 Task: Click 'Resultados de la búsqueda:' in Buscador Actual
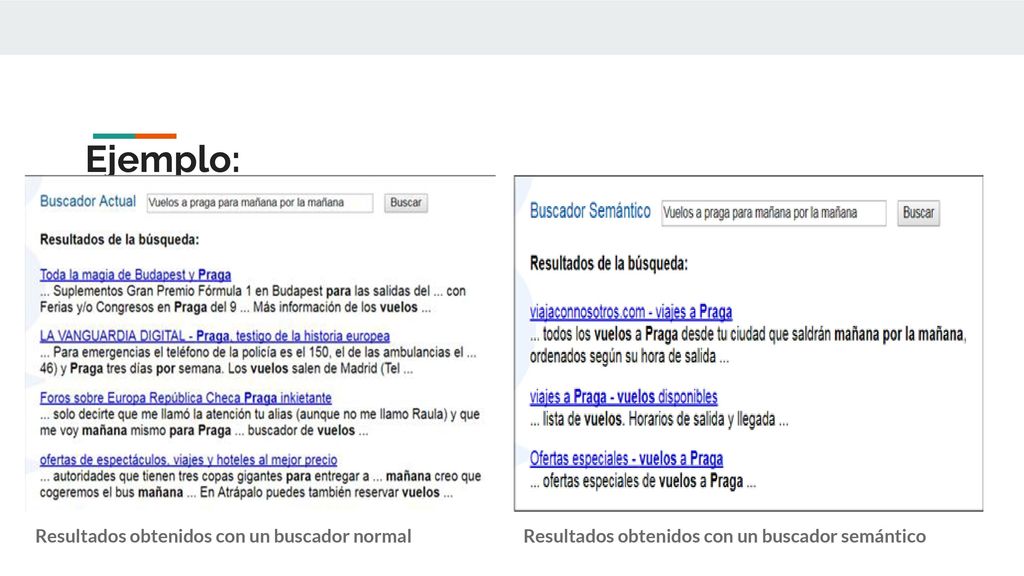click(120, 240)
